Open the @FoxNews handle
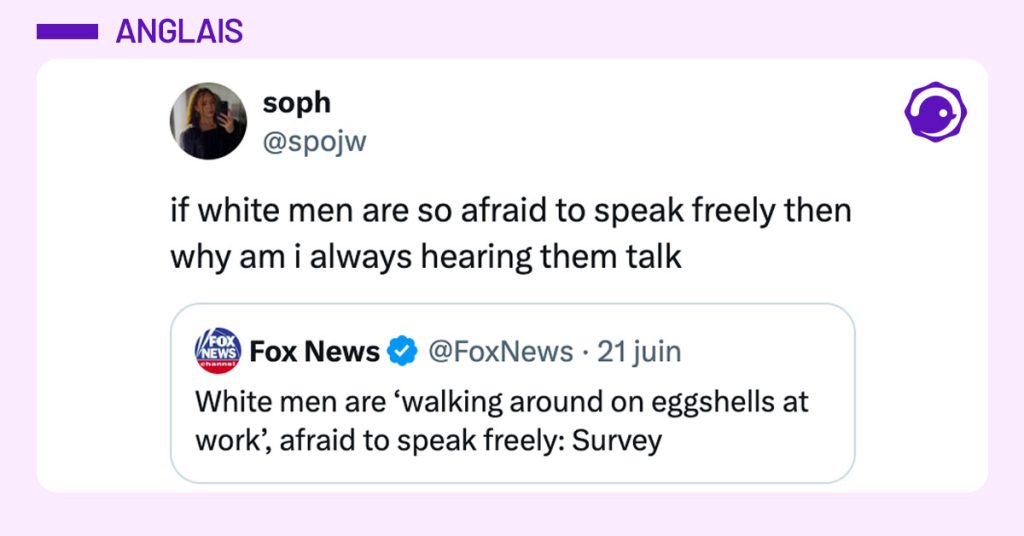Screen dimensions: 1024x536 (500, 352)
